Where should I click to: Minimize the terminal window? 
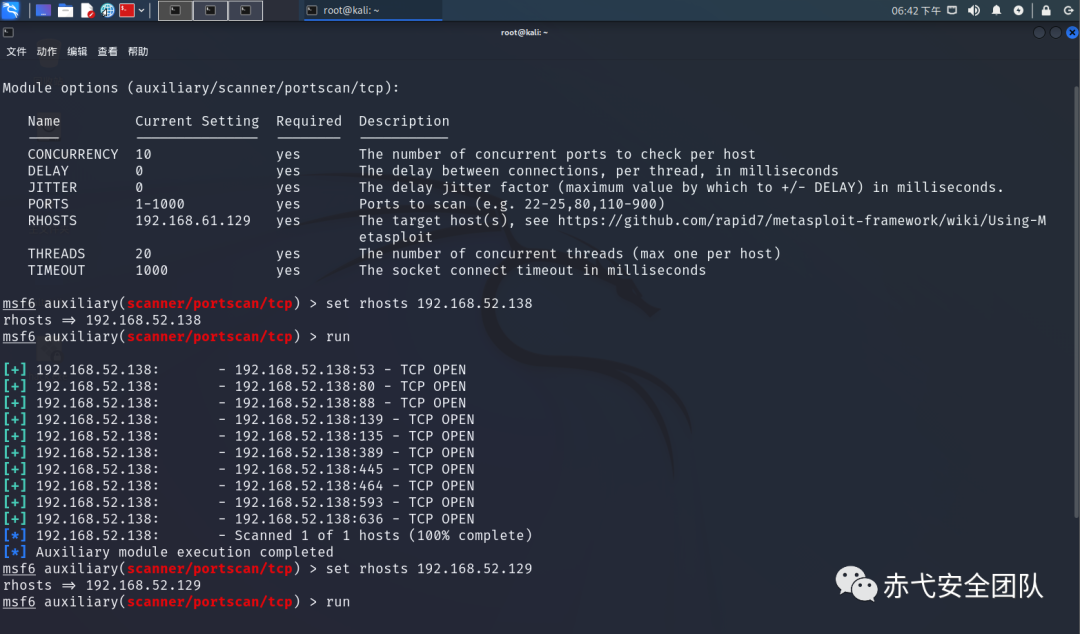pyautogui.click(x=1039, y=32)
